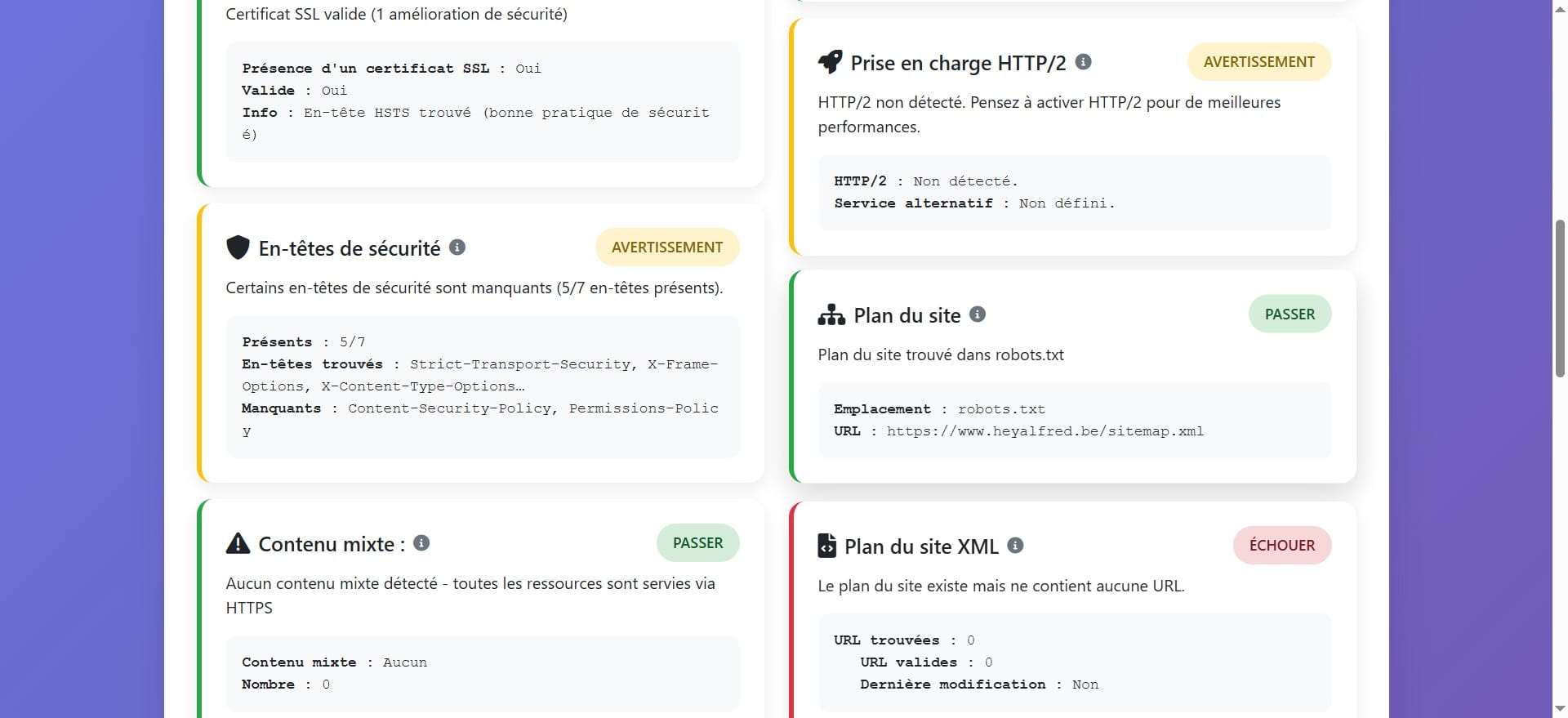This screenshot has width=1568, height=718.
Task: Click the scrollbar down arrow
Action: click(x=1561, y=709)
